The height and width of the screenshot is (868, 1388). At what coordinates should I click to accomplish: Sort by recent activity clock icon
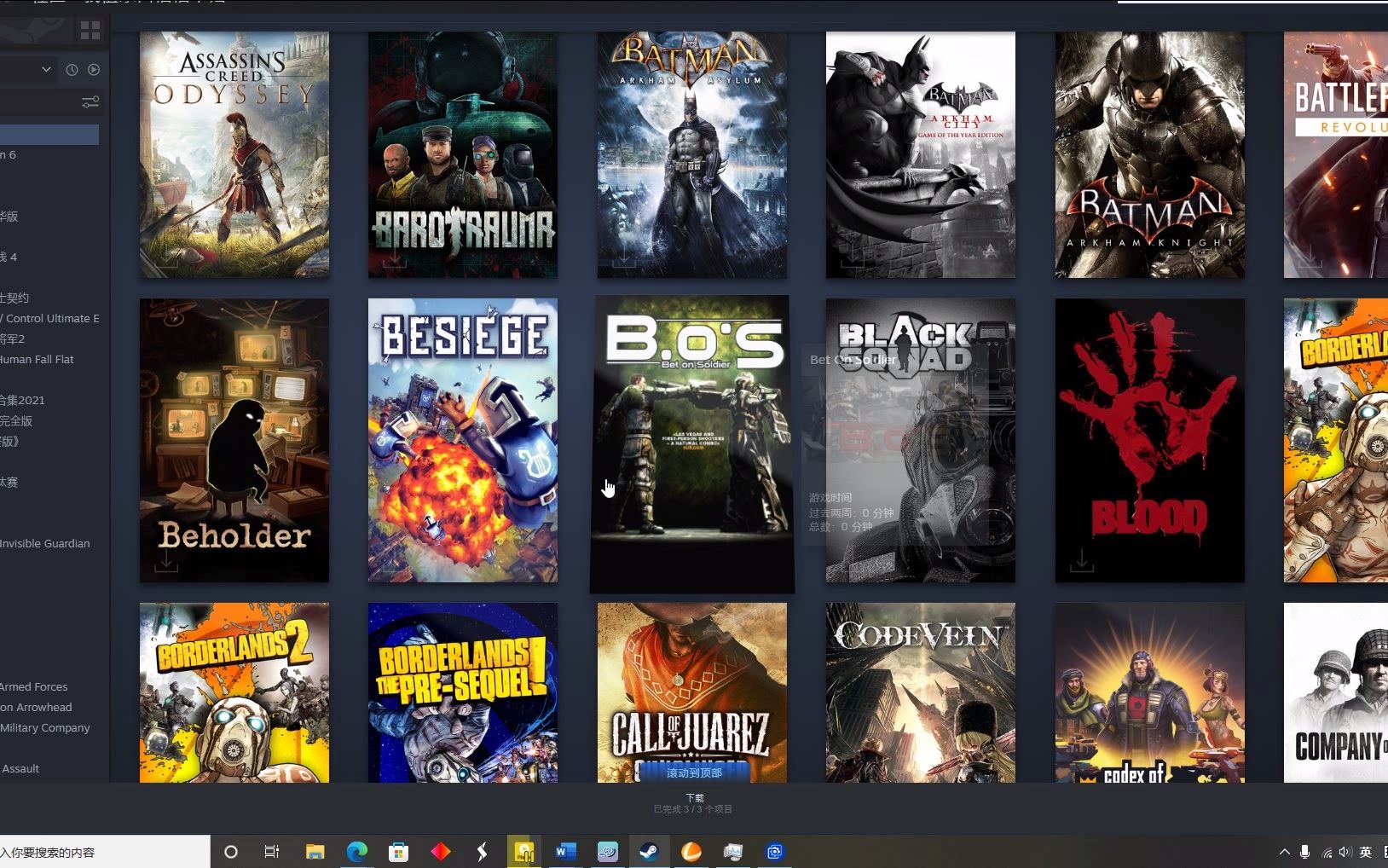(x=72, y=70)
